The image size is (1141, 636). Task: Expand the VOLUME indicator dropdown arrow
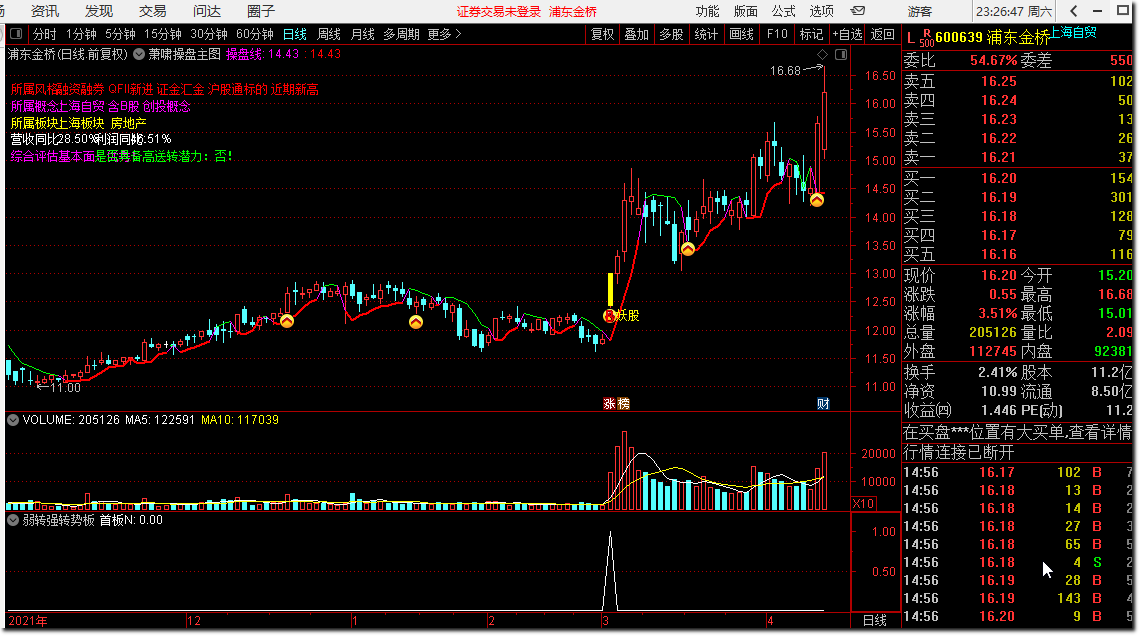click(13, 420)
